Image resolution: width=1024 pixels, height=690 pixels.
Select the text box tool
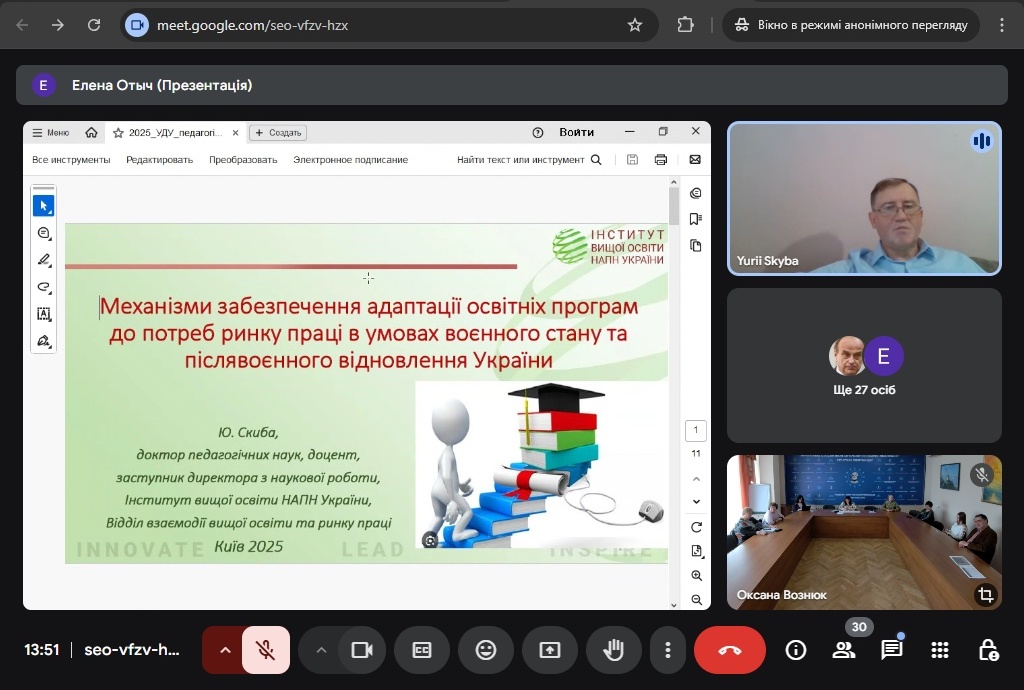[44, 314]
